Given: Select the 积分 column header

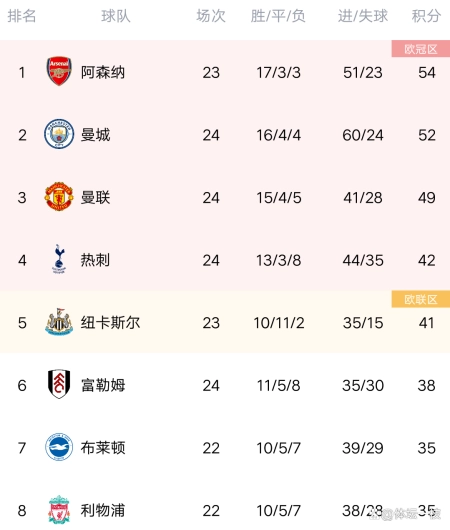Looking at the screenshot, I should coord(426,16).
